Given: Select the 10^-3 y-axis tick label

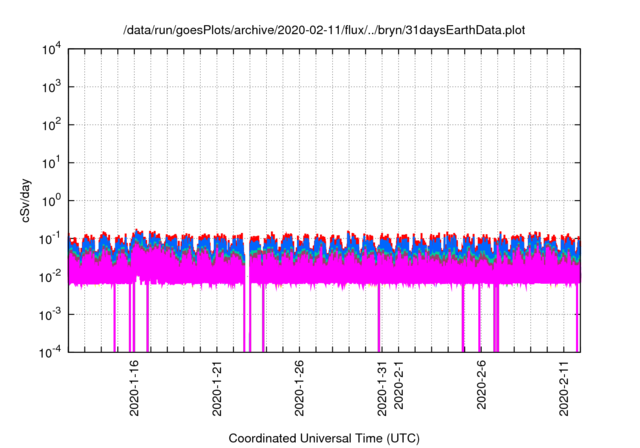Looking at the screenshot, I should pyautogui.click(x=50, y=315).
